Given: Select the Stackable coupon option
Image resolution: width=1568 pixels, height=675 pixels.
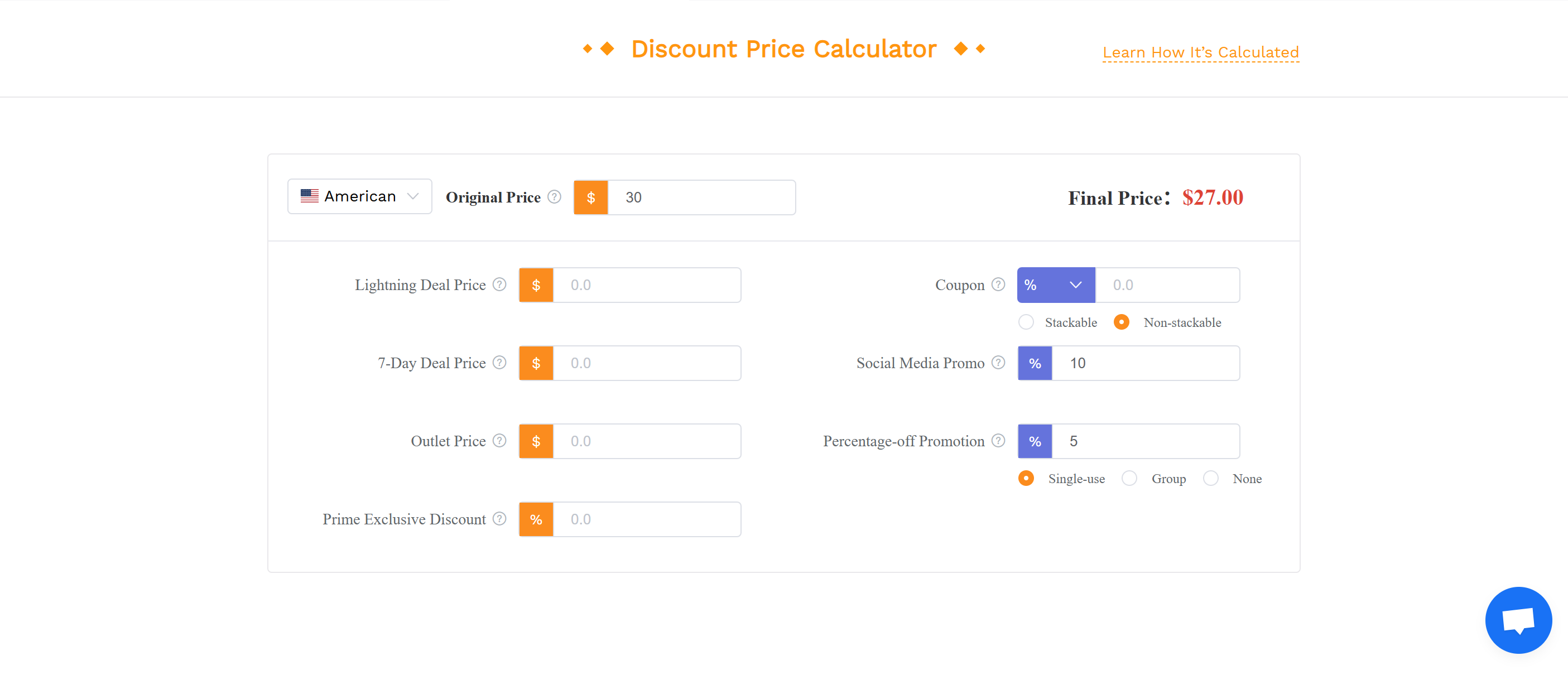Looking at the screenshot, I should coord(1026,322).
